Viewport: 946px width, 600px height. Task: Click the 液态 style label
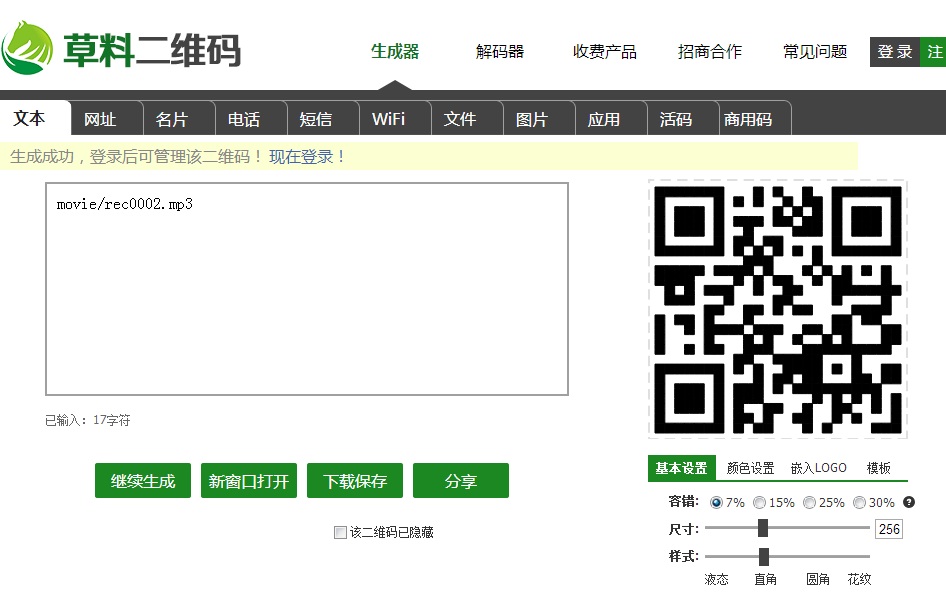pos(716,579)
